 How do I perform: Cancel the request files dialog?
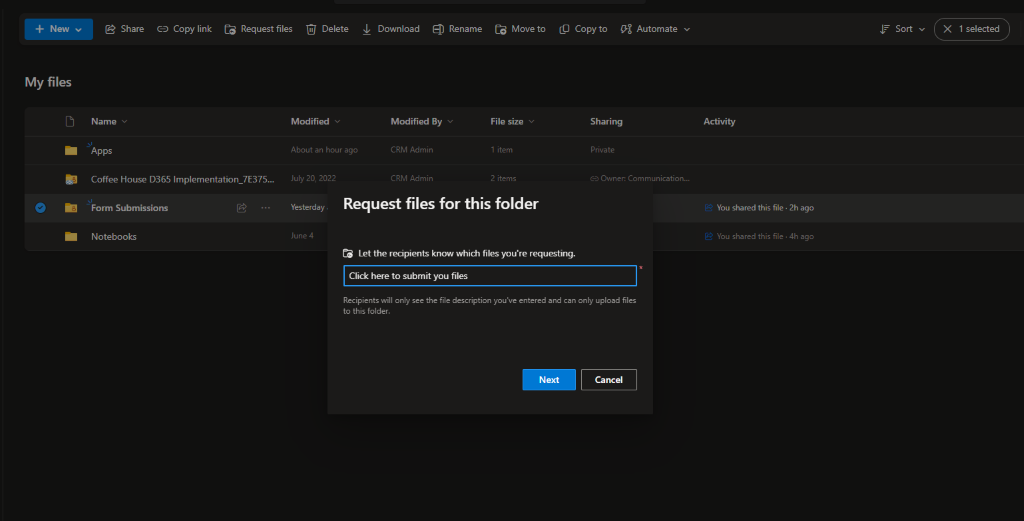click(608, 380)
